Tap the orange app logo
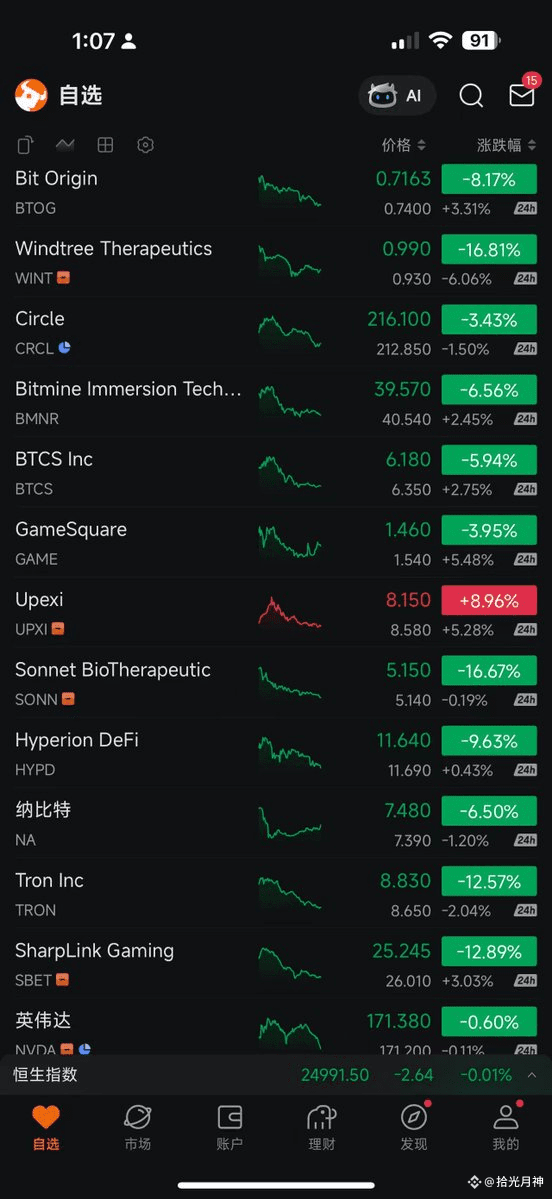 pyautogui.click(x=31, y=96)
